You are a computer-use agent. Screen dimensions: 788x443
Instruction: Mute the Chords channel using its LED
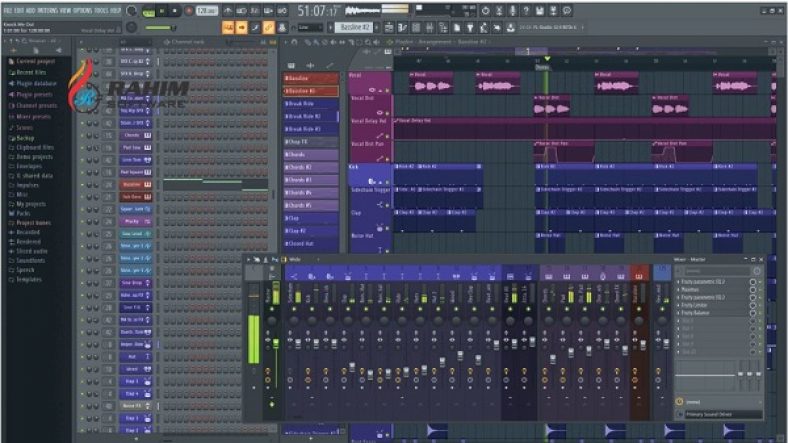tap(82, 136)
